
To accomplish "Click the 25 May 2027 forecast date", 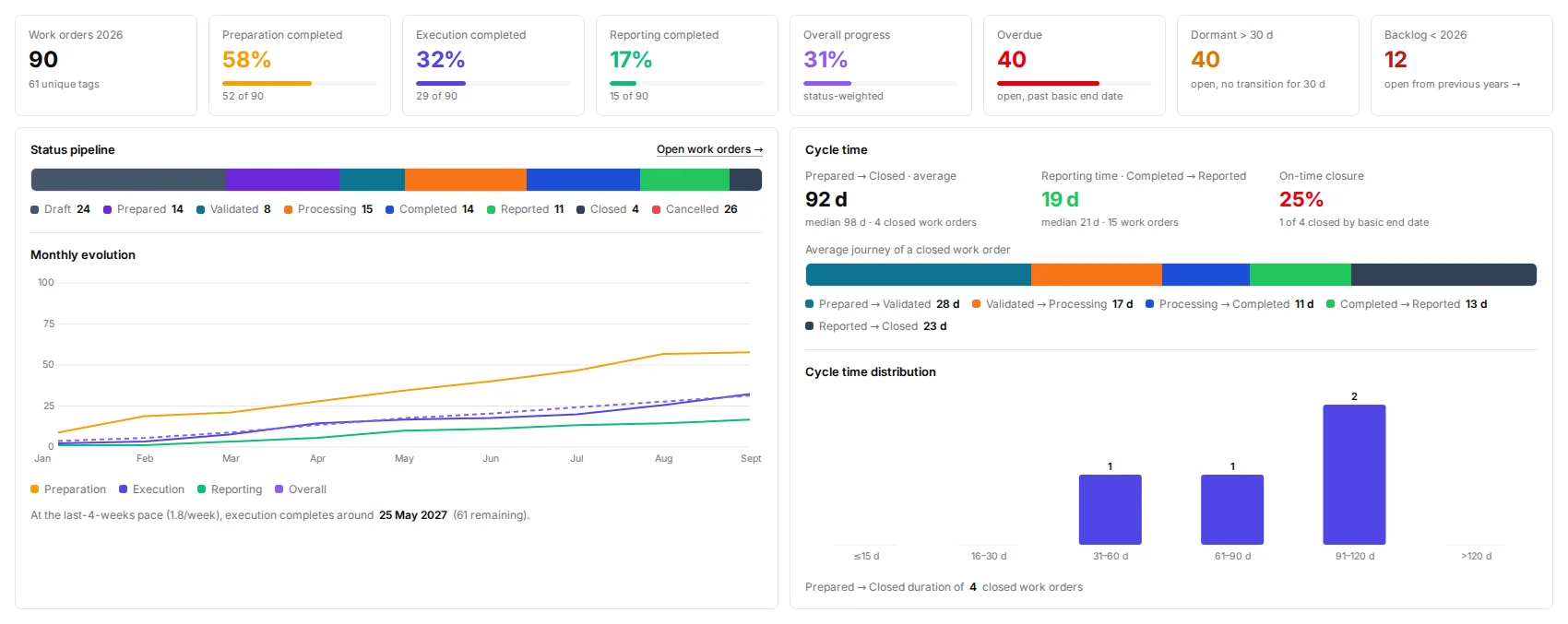I will click(413, 515).
